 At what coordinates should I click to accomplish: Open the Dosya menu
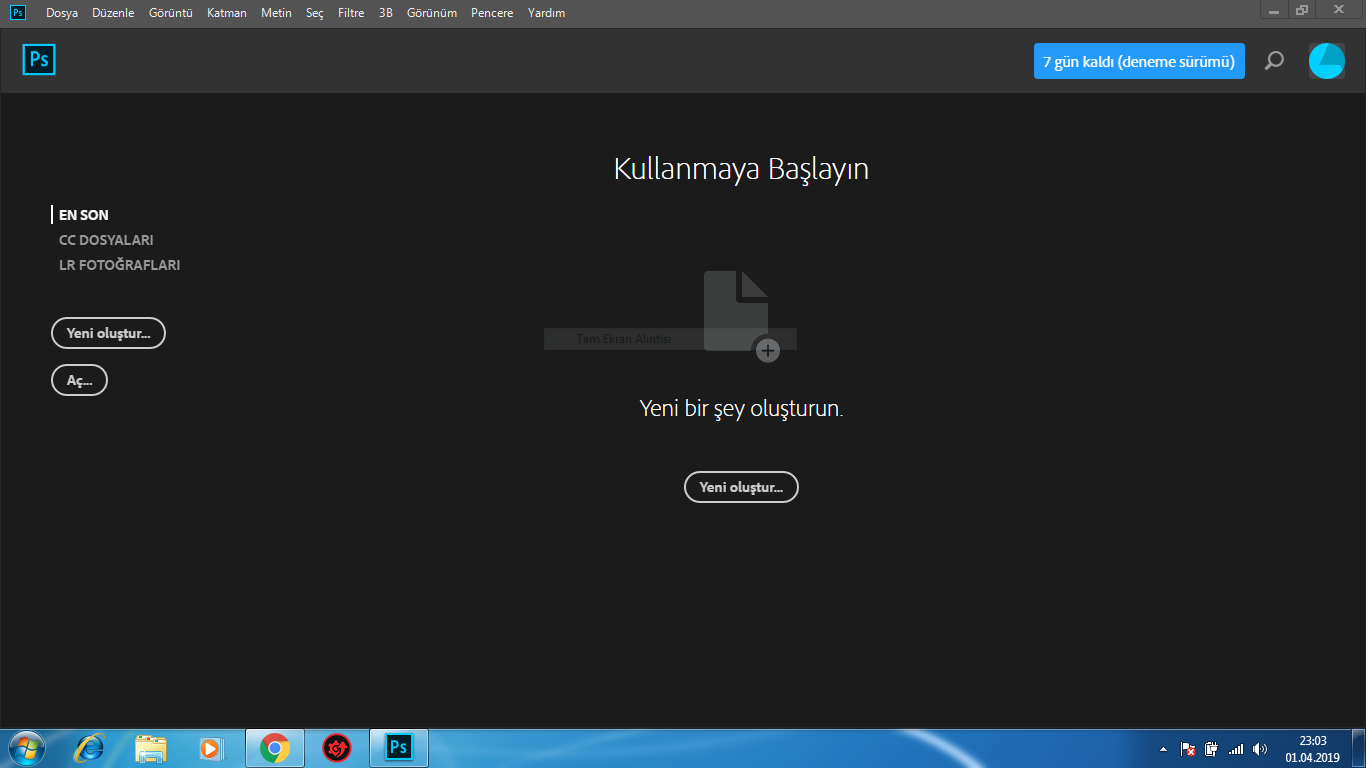[60, 13]
